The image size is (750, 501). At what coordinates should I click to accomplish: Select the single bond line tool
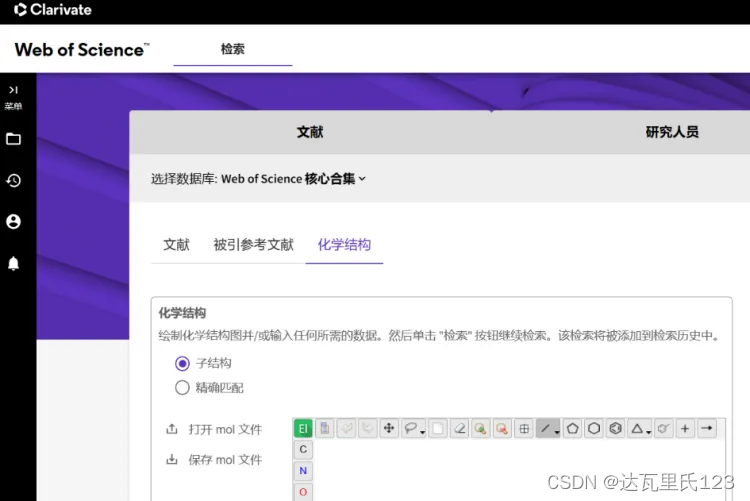(548, 428)
